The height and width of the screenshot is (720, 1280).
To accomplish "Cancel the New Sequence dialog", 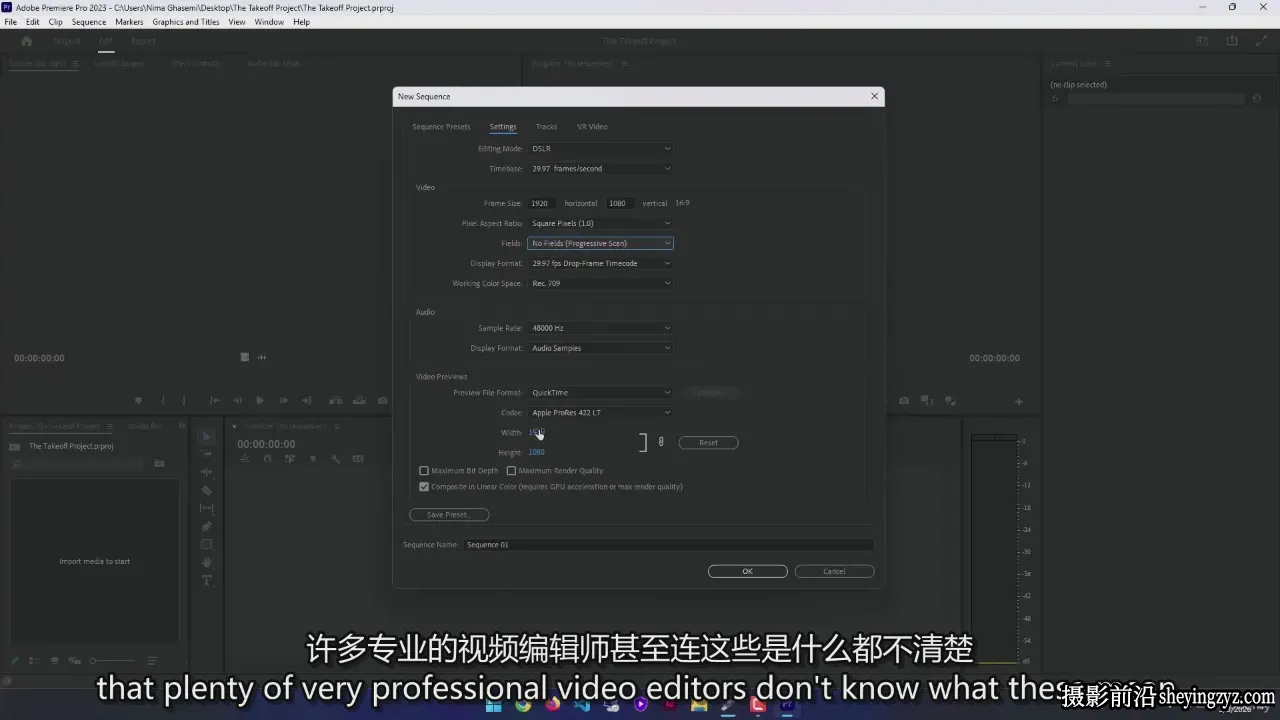I will click(834, 571).
